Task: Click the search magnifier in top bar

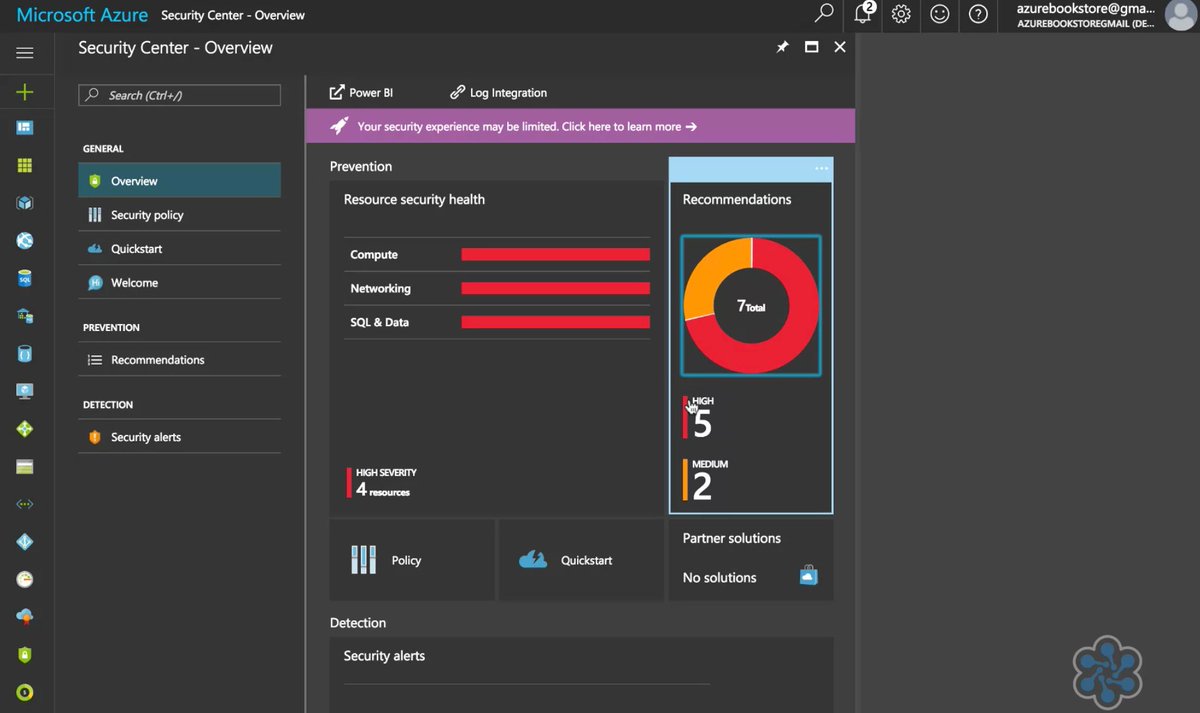Action: point(824,14)
